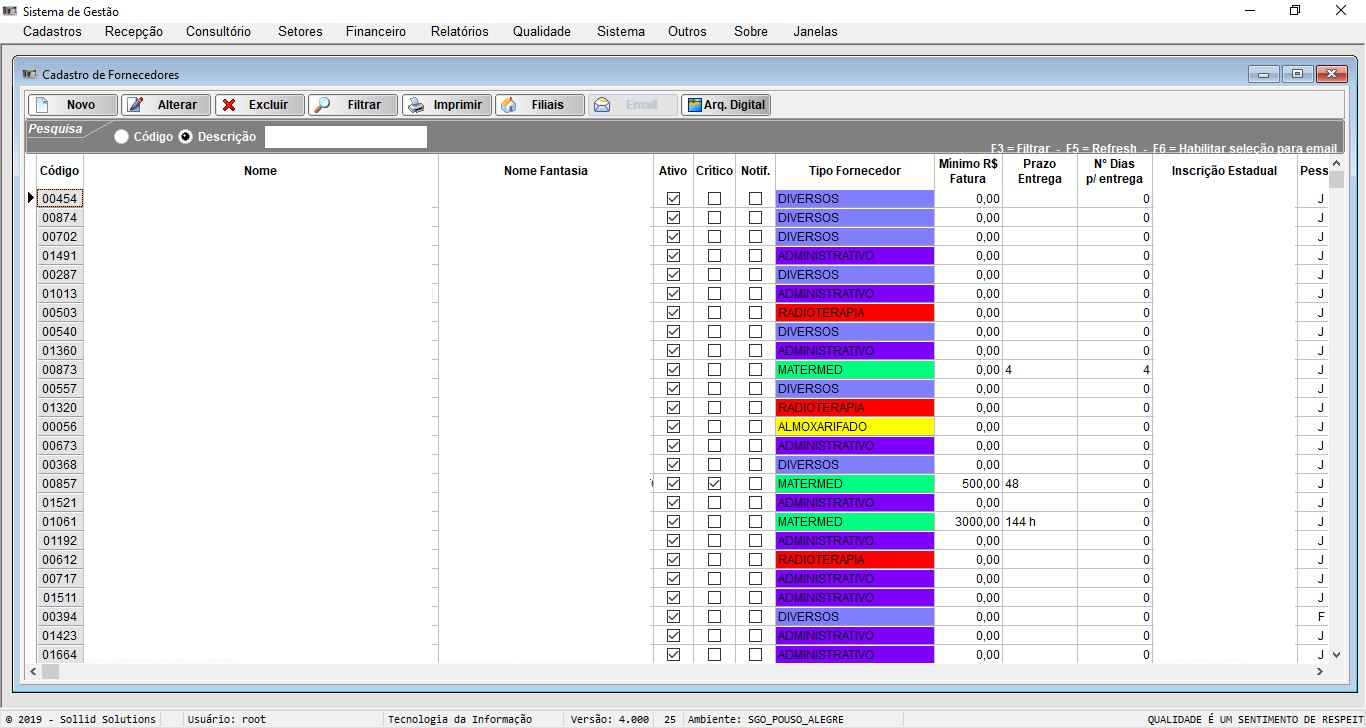This screenshot has height=728, width=1366.
Task: Open the Consultório menu
Action: pyautogui.click(x=219, y=32)
